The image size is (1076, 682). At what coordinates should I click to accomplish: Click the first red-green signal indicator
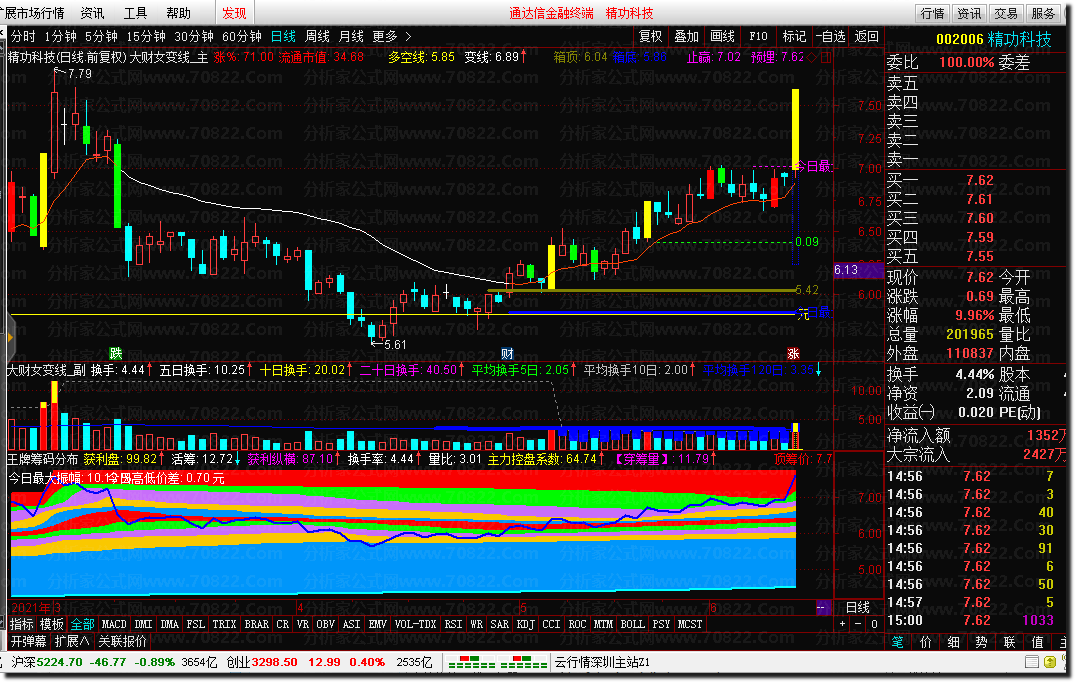pyautogui.click(x=471, y=662)
